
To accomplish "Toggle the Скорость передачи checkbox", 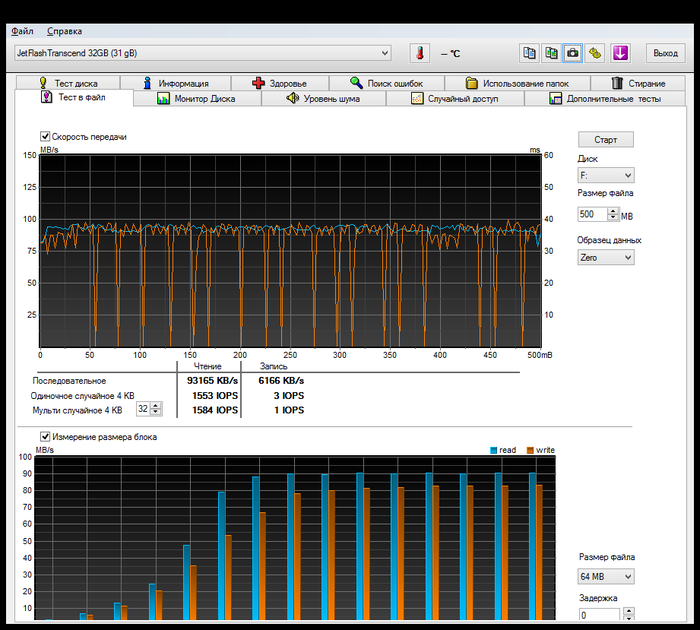I will pos(45,136).
